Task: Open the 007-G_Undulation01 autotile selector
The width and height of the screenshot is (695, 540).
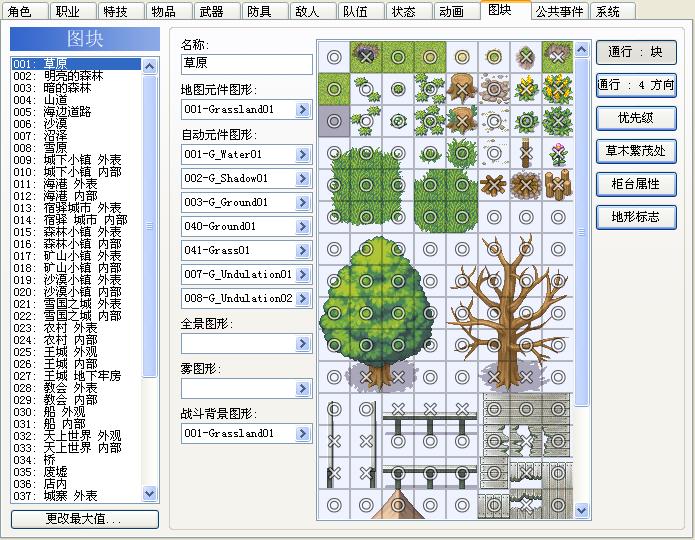Action: (x=303, y=274)
